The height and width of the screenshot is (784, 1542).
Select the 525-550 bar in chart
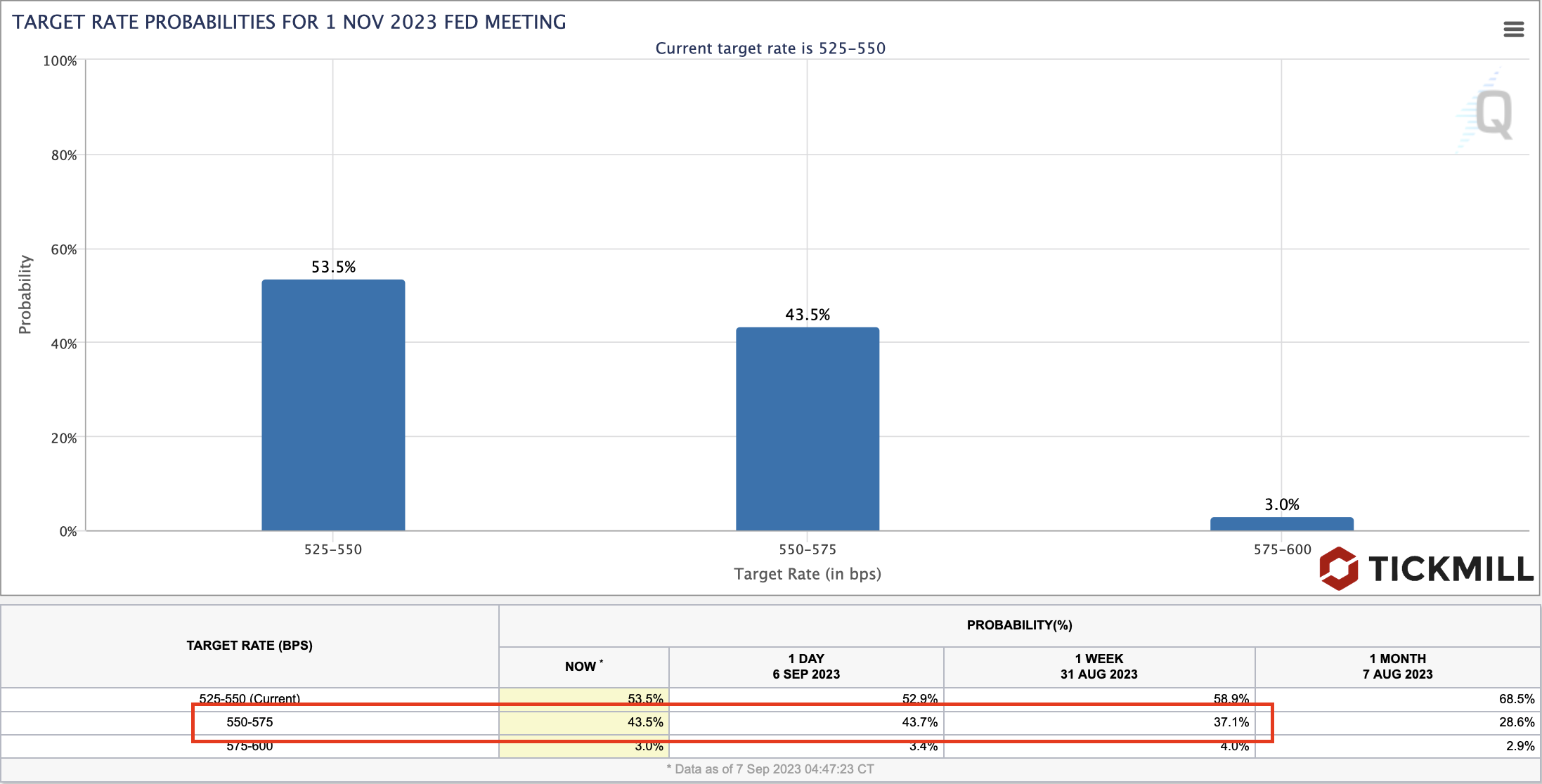point(333,405)
